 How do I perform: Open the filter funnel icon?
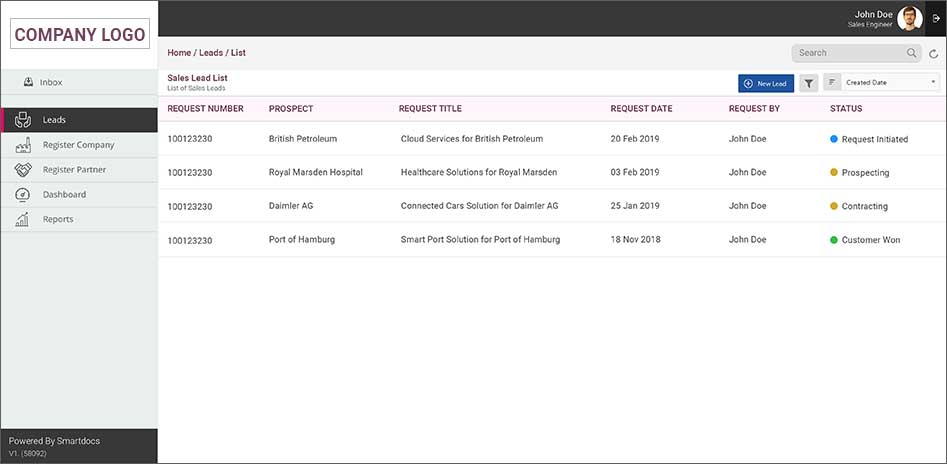pos(808,83)
